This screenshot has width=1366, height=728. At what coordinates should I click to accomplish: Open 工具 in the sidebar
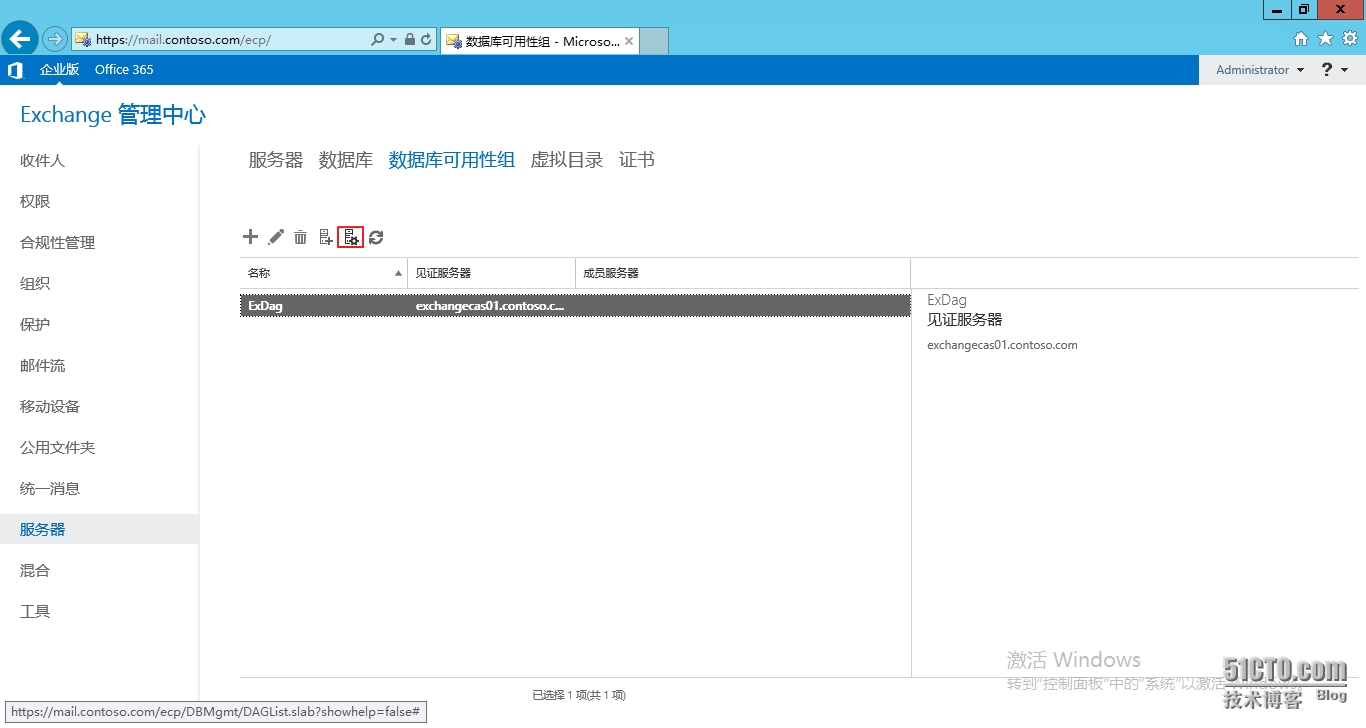[34, 610]
